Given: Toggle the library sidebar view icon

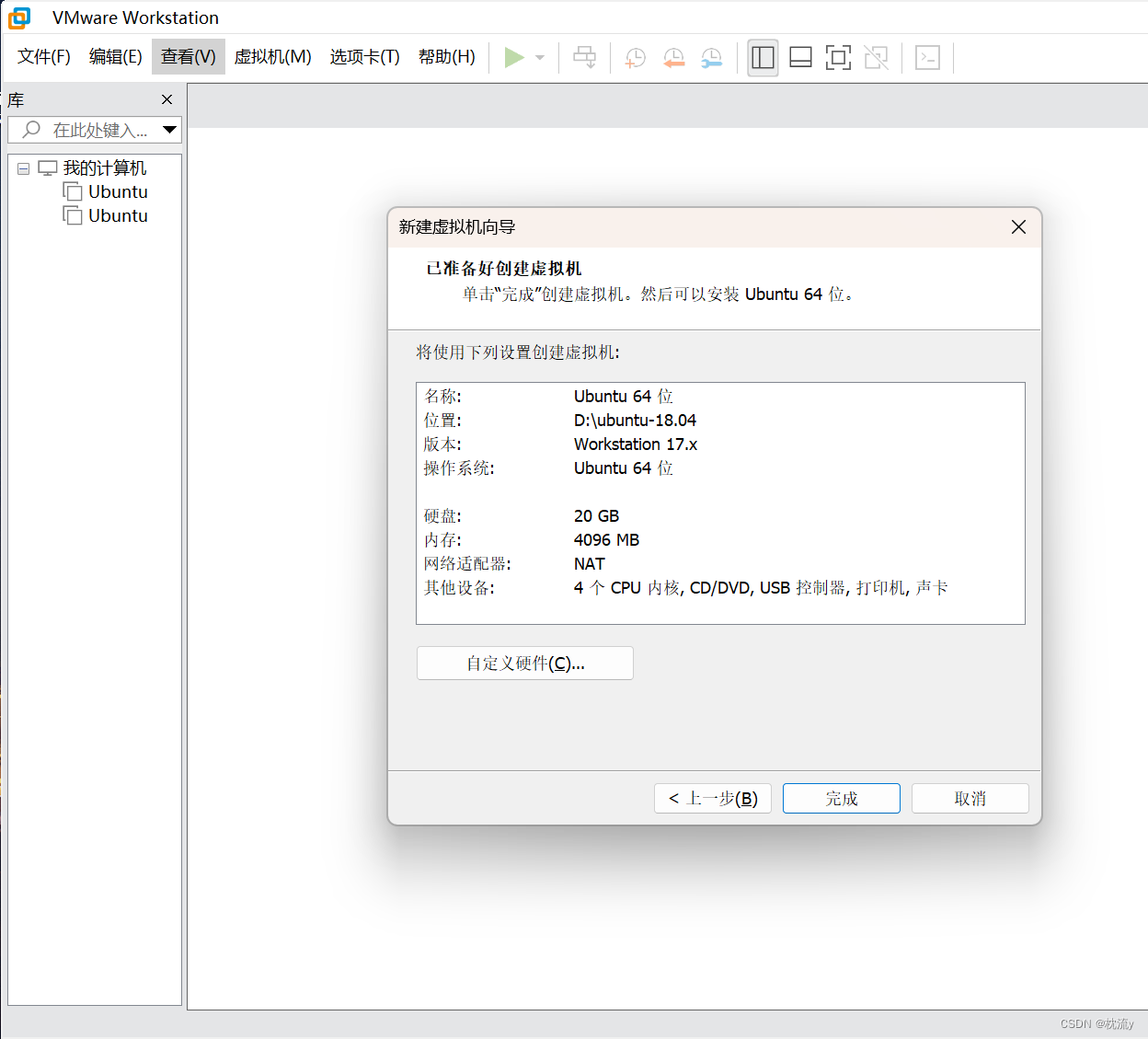Looking at the screenshot, I should click(x=763, y=58).
